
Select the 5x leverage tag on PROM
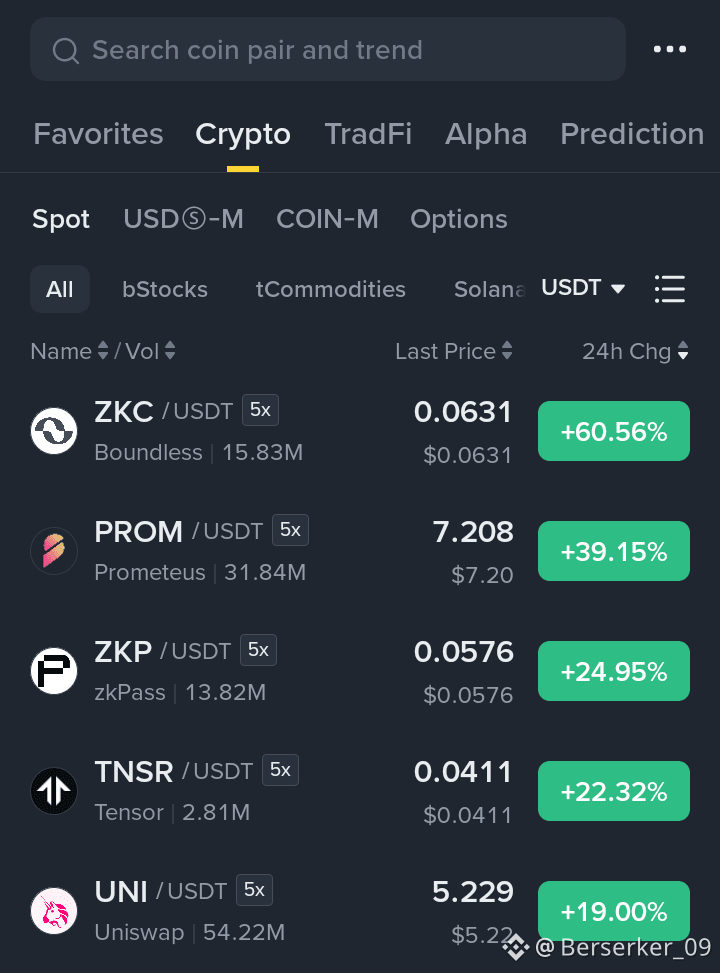(x=290, y=530)
